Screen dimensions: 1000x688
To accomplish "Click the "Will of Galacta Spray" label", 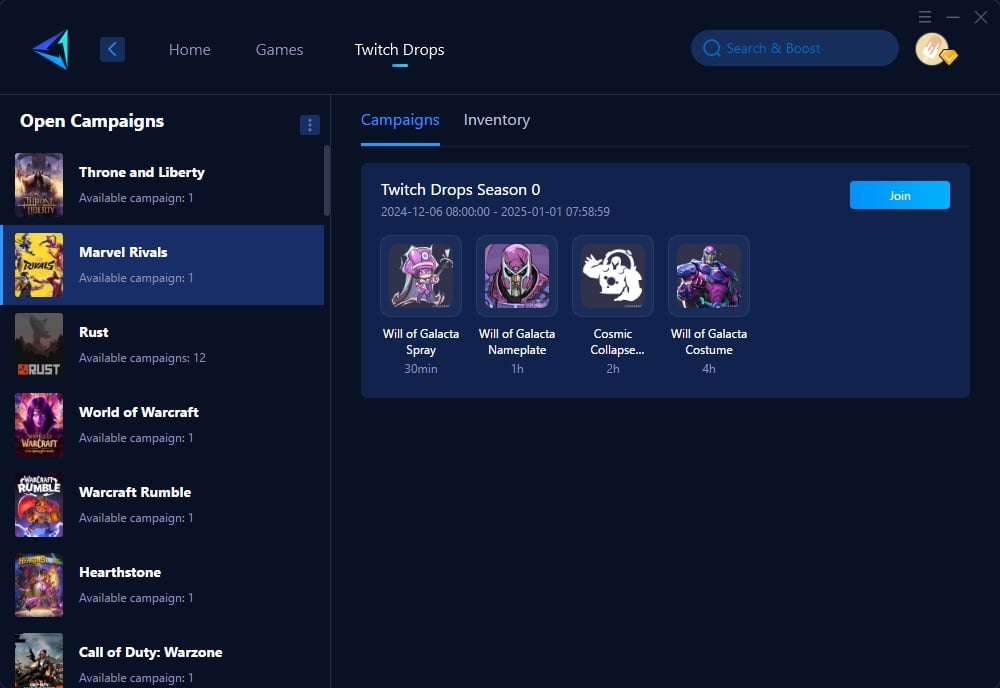I will (421, 342).
